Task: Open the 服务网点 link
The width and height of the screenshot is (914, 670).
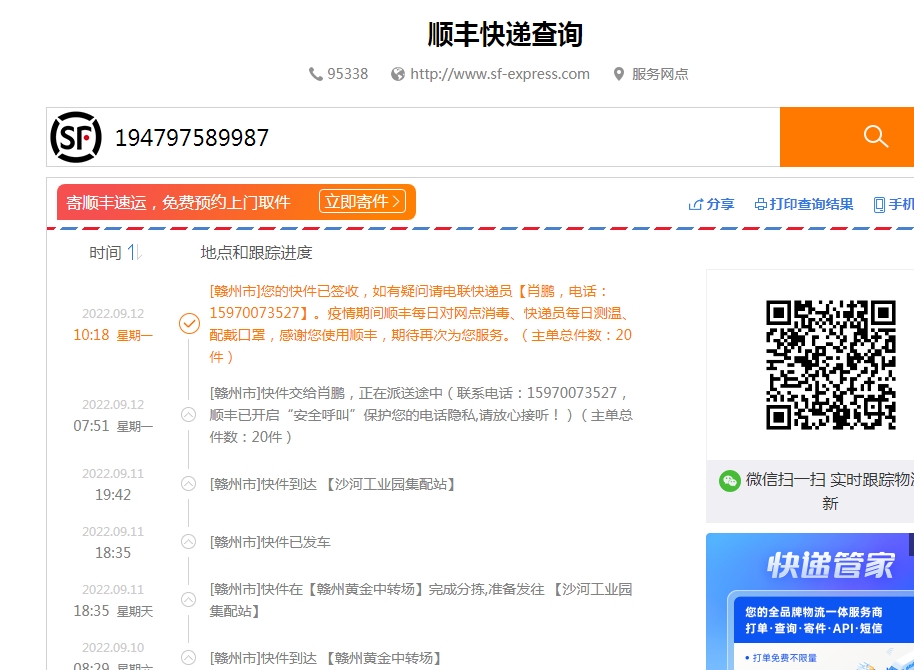Action: pos(660,74)
